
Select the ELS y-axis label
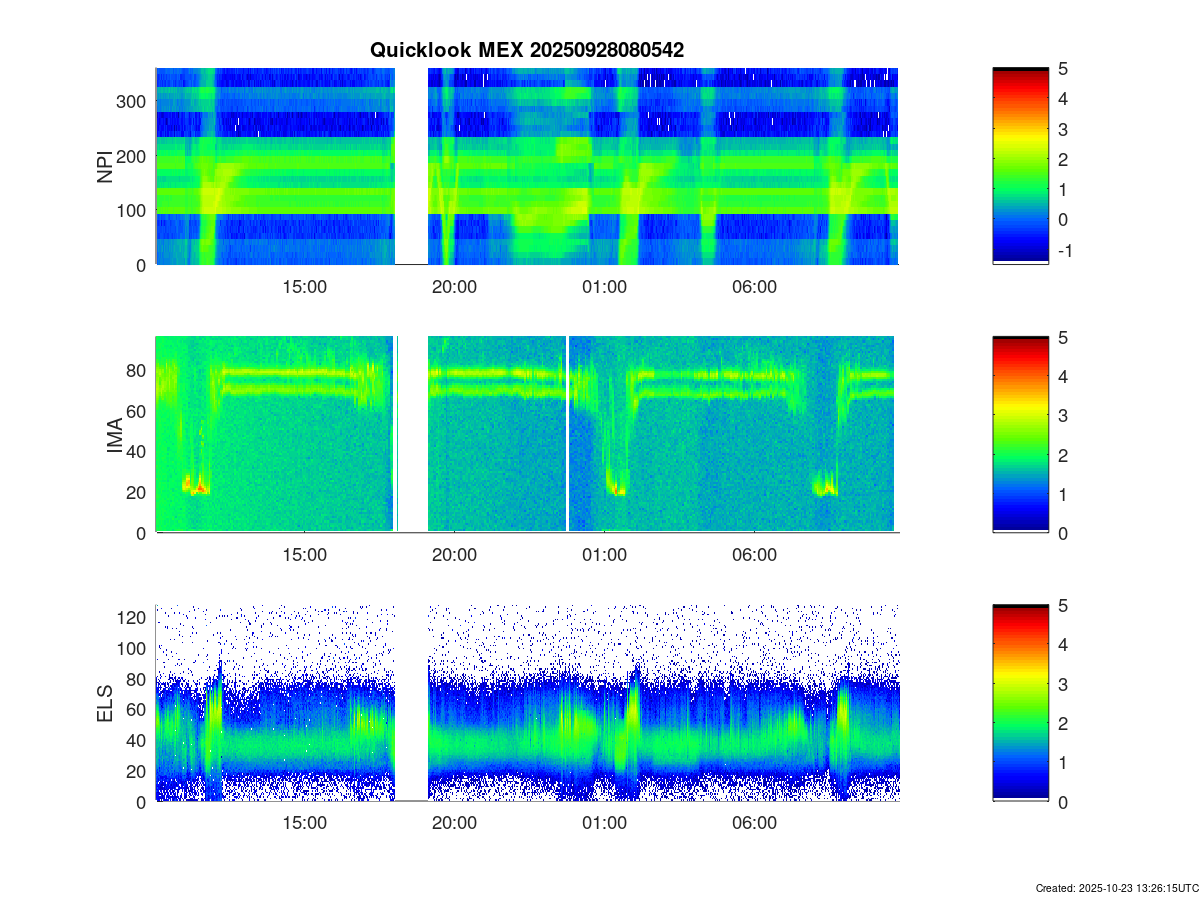pyautogui.click(x=104, y=703)
